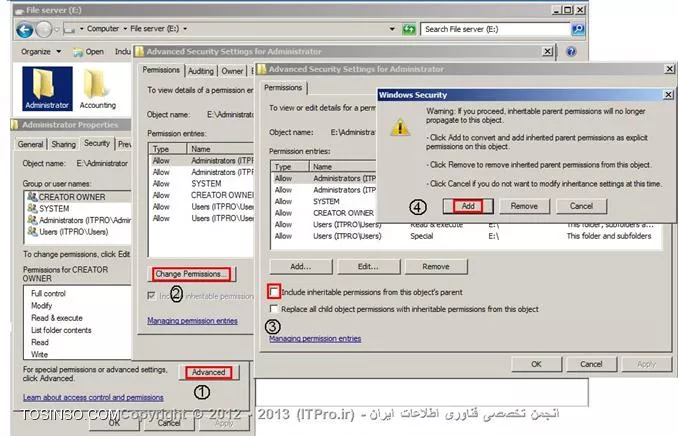This screenshot has height=436, width=678.
Task: Click the Back arrow in File server window
Action: pyautogui.click(x=25, y=29)
